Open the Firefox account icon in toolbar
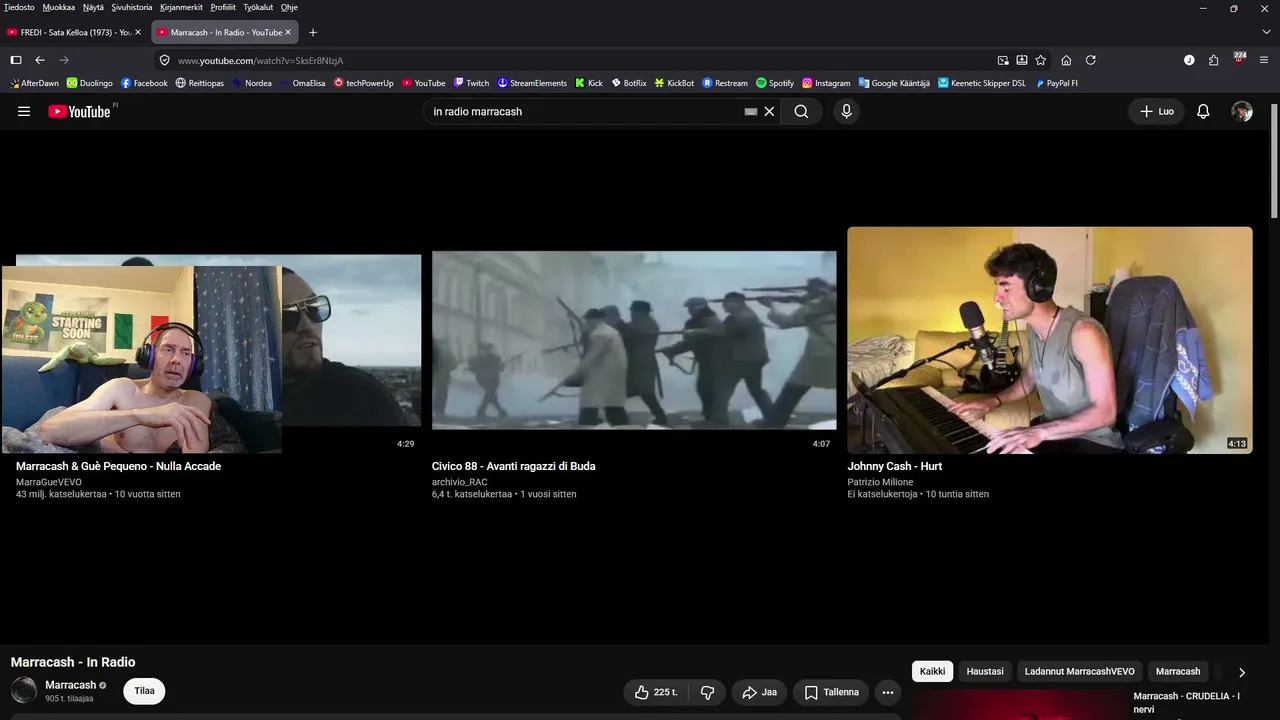The height and width of the screenshot is (720, 1280). (1189, 60)
